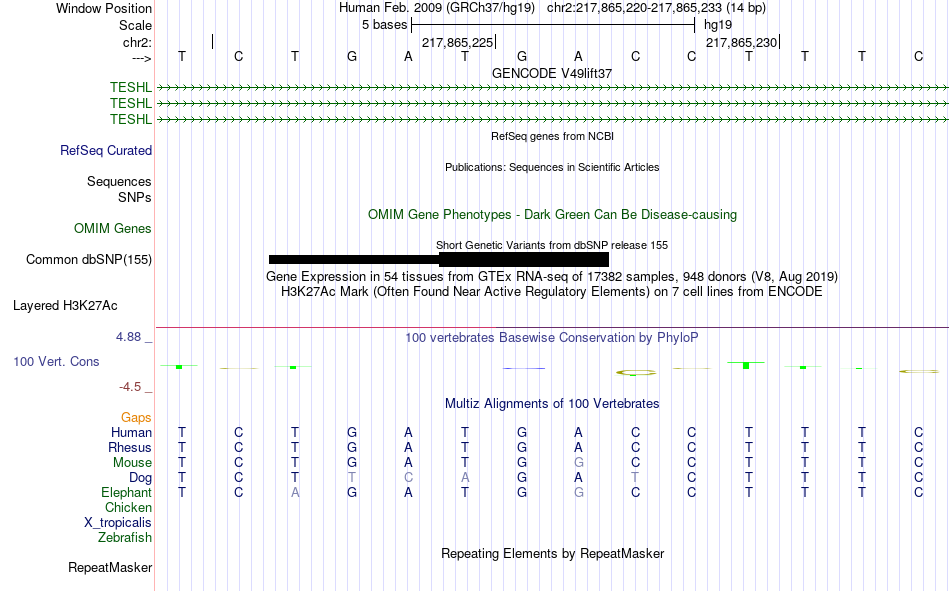The width and height of the screenshot is (950, 591).
Task: Click the Scale label
Action: [x=135, y=25]
